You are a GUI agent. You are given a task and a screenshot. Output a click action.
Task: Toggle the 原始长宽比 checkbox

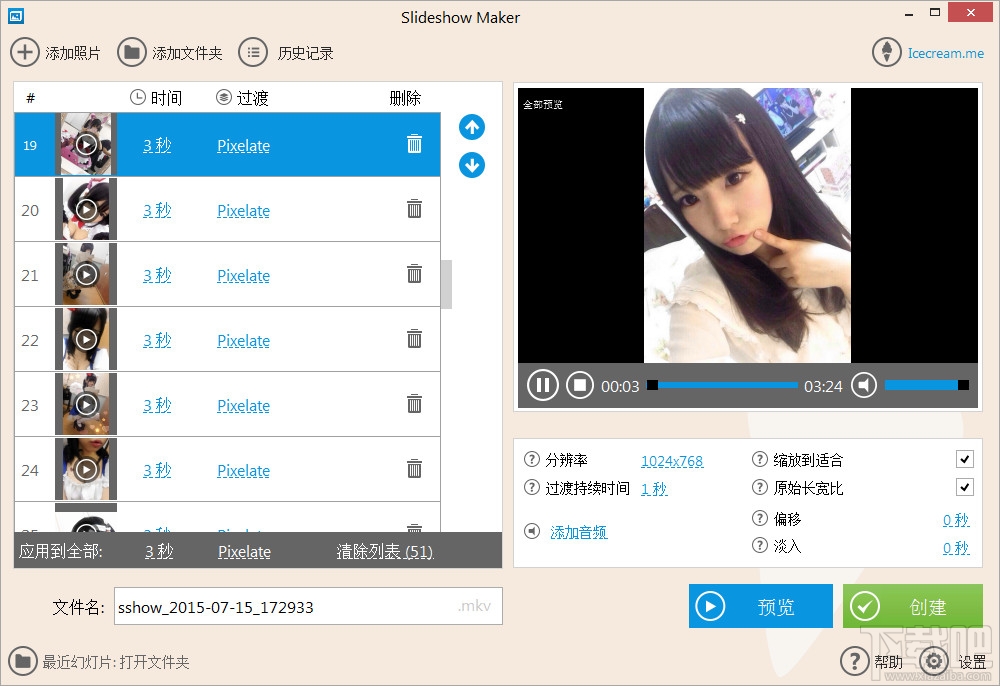(965, 488)
